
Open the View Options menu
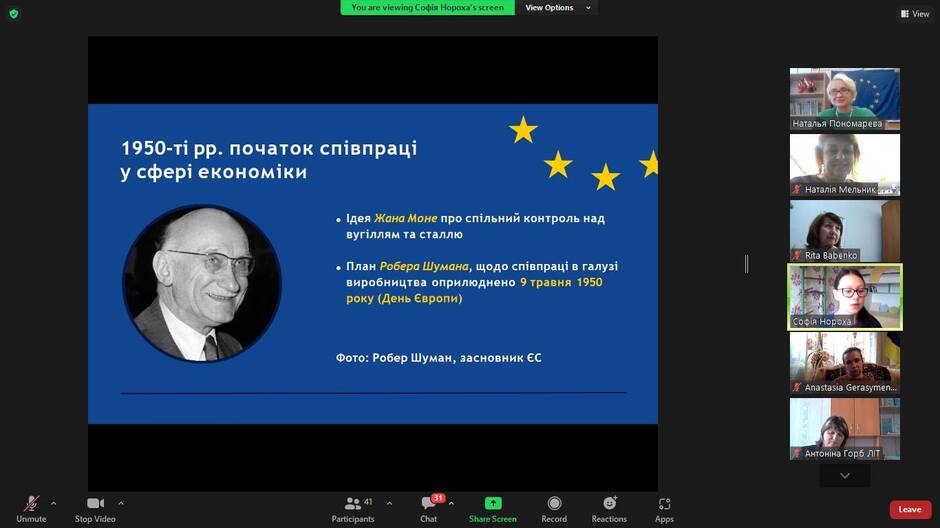(x=557, y=8)
